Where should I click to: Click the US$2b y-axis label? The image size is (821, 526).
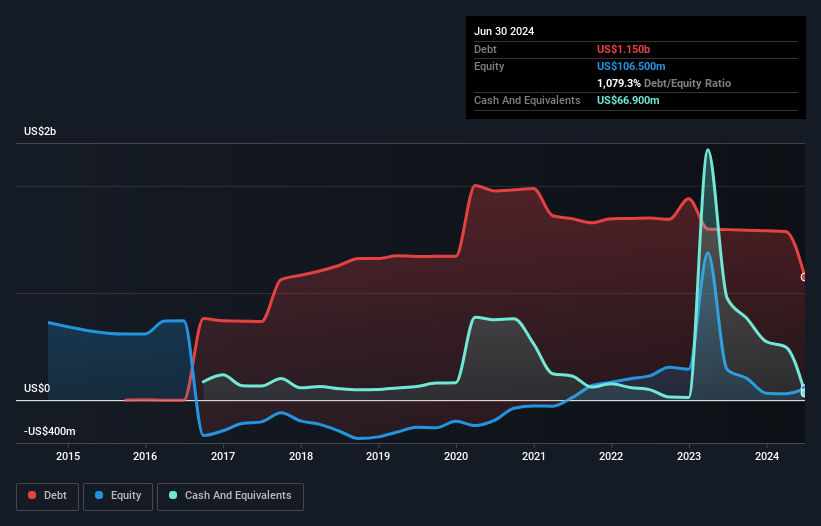(40, 131)
